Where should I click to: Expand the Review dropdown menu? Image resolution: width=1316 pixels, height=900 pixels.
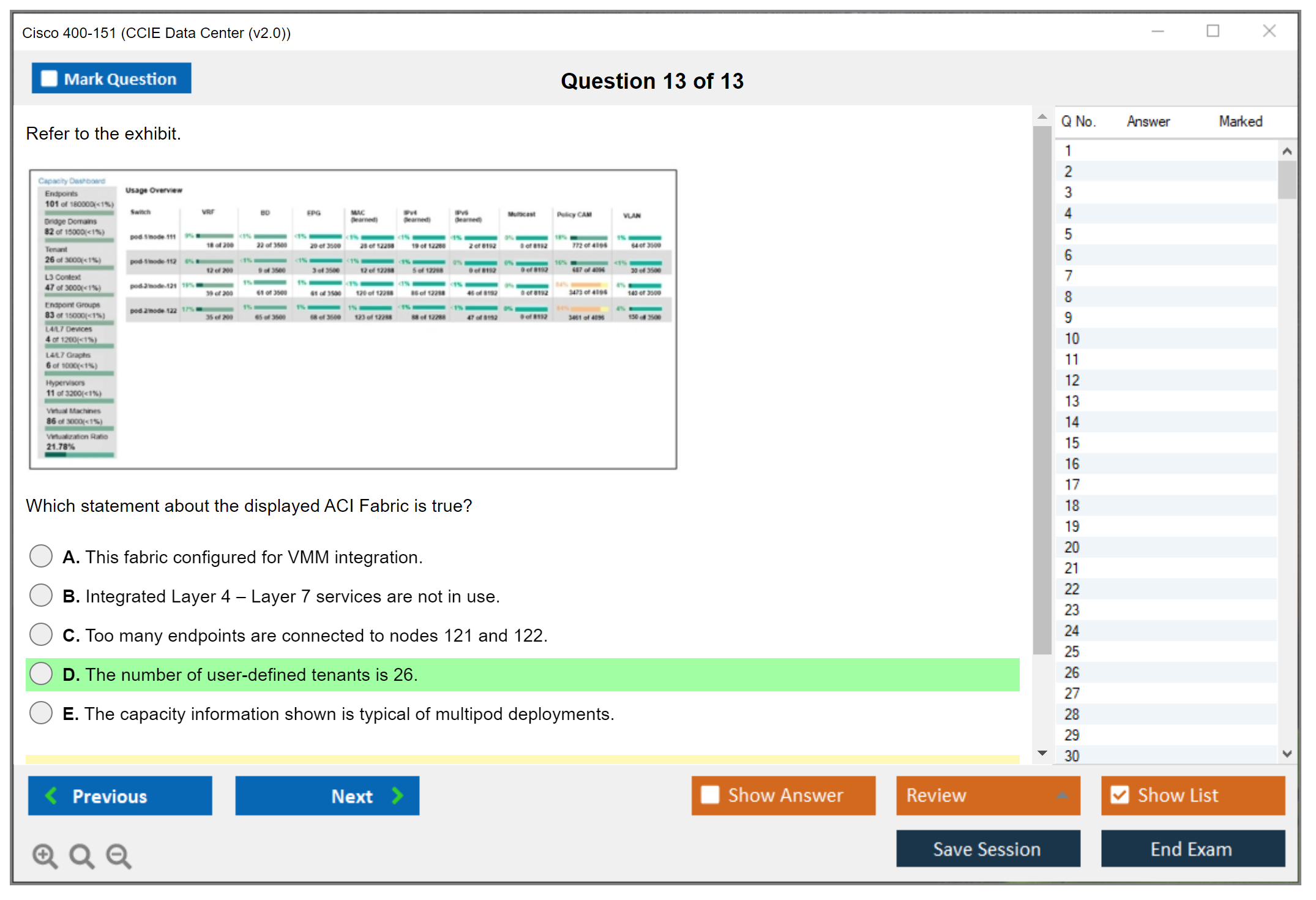(x=1063, y=795)
